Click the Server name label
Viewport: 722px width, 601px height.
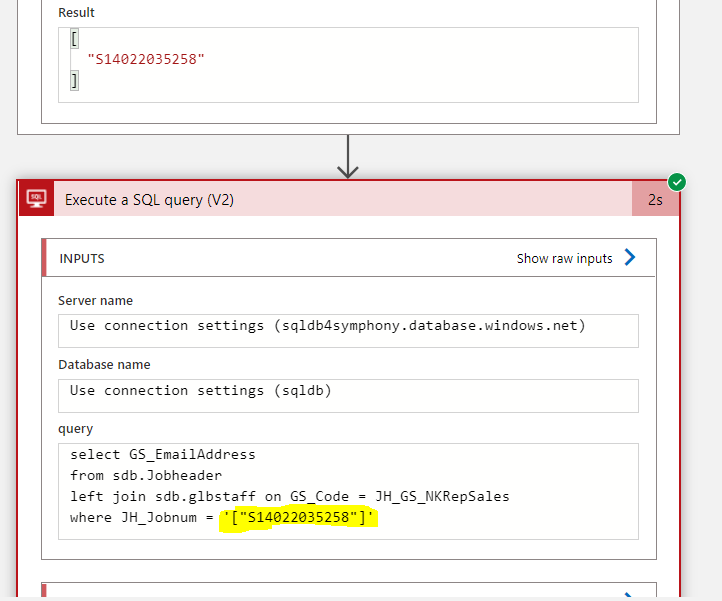tap(95, 301)
